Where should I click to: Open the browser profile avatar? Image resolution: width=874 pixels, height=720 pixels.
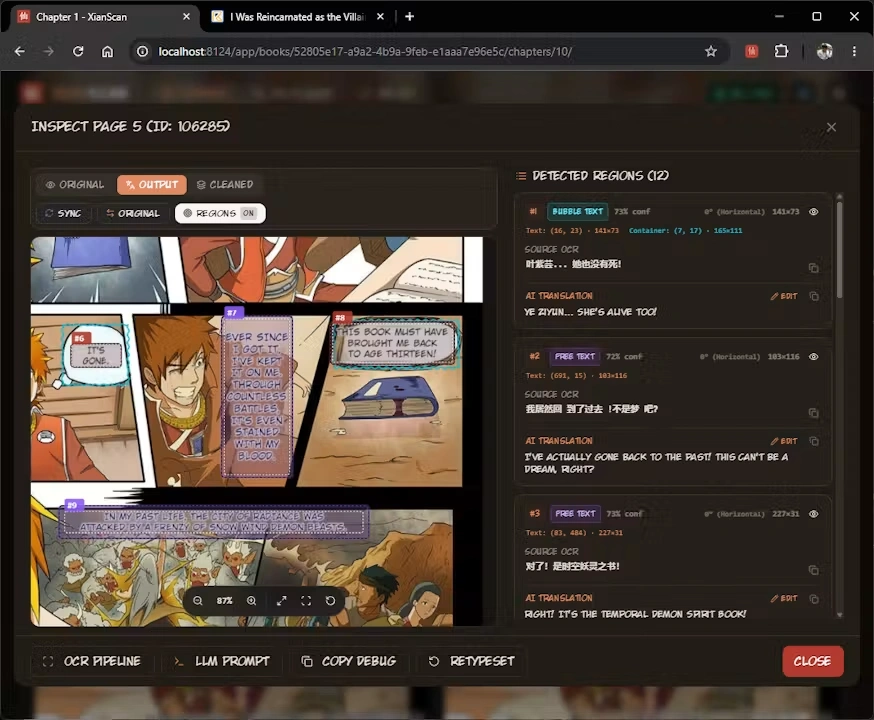824,51
